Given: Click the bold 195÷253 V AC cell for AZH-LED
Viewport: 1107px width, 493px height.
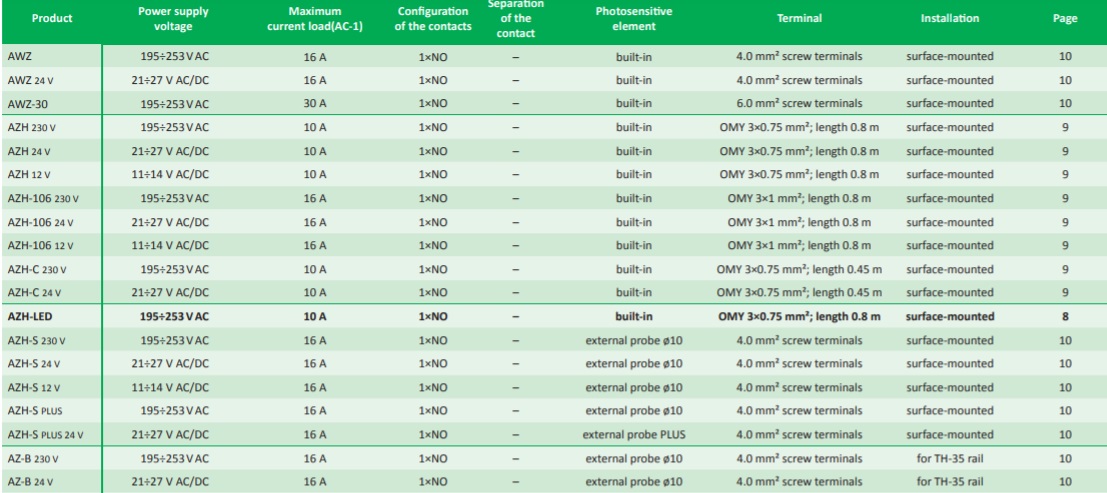Looking at the screenshot, I should [174, 316].
